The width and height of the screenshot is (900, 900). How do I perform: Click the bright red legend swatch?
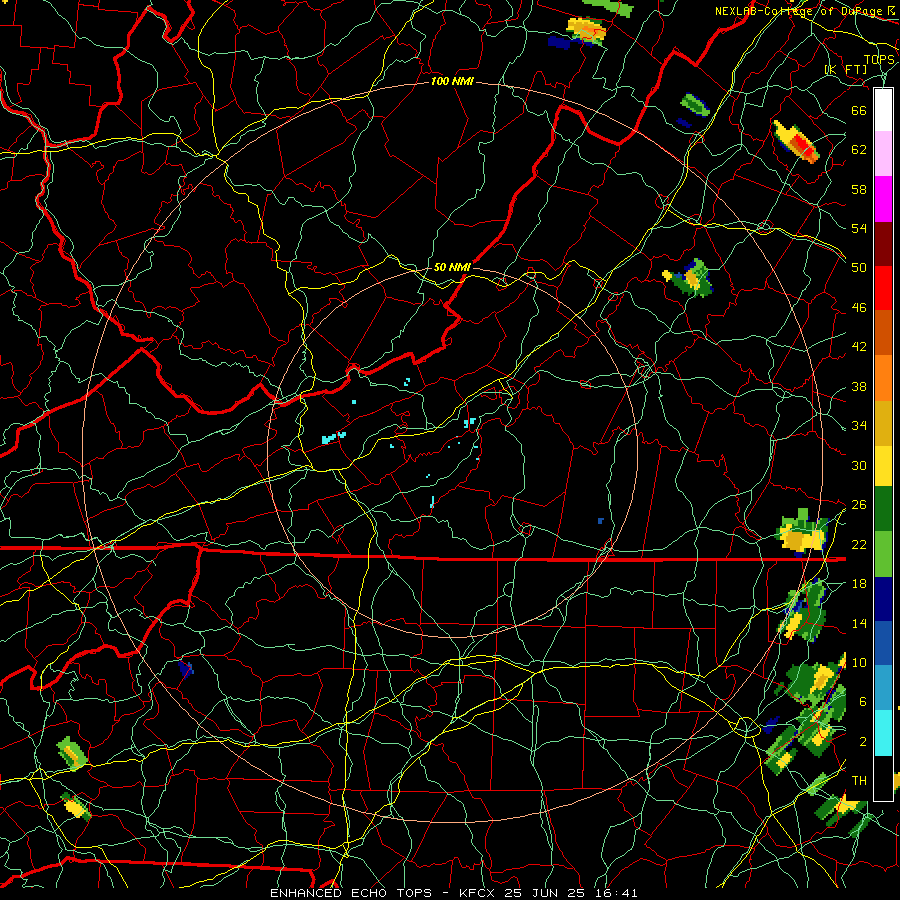883,288
